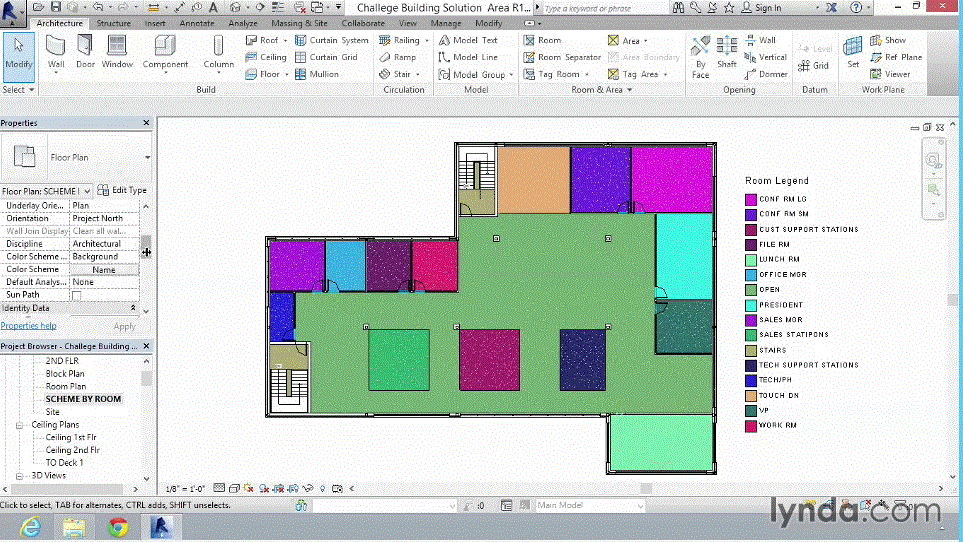Screen dimensions: 963x542
Task: Click the Modify tool
Action: tap(18, 57)
